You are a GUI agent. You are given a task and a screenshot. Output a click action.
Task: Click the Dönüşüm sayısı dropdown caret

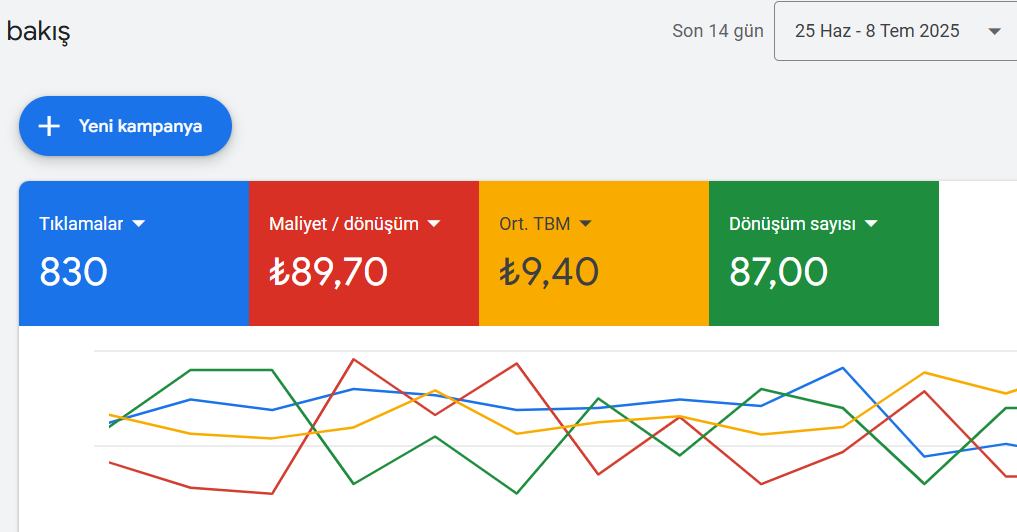tap(871, 224)
